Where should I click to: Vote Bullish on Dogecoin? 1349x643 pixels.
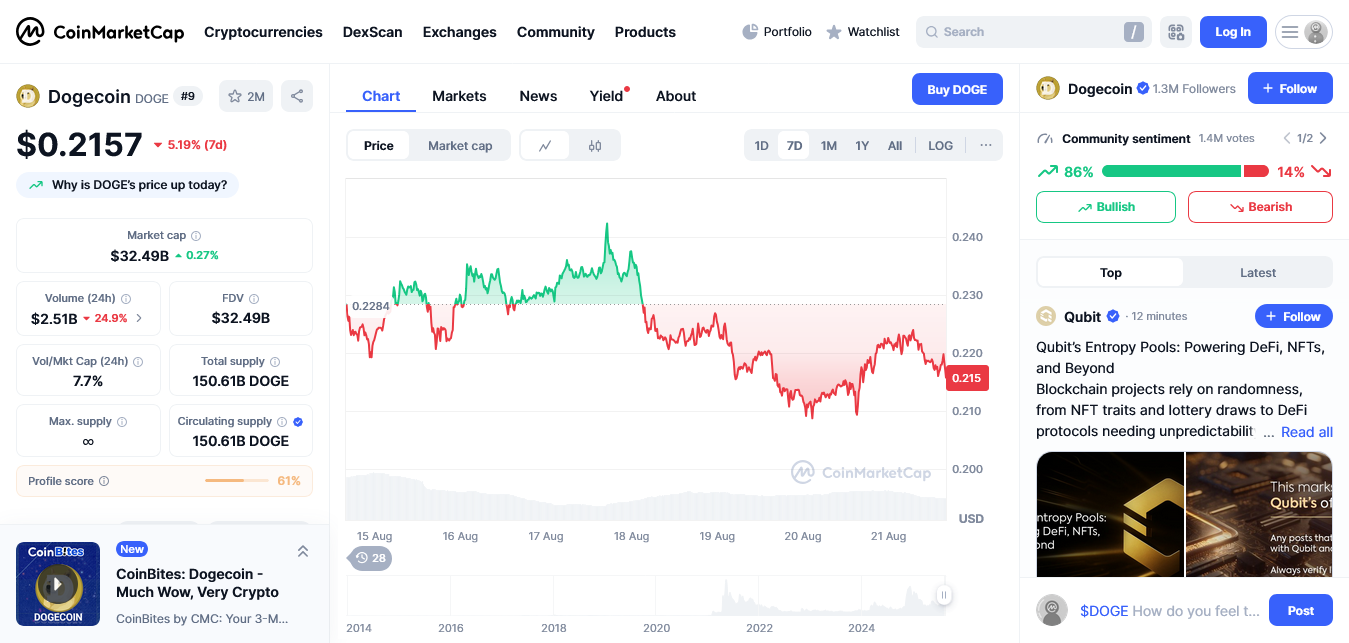pyautogui.click(x=1106, y=207)
